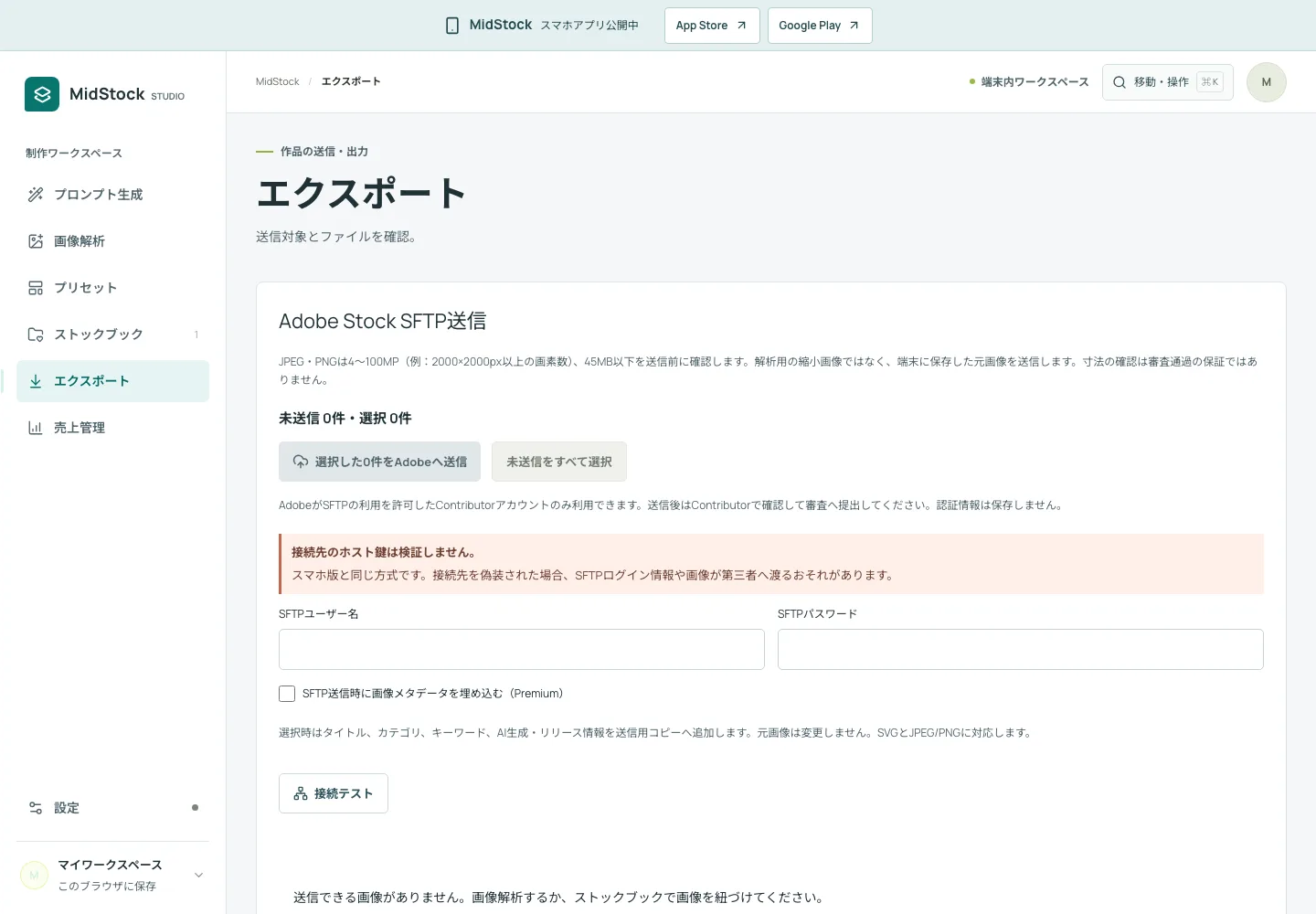
Task: Click the sliders icon beside 設定
Action: (36, 808)
